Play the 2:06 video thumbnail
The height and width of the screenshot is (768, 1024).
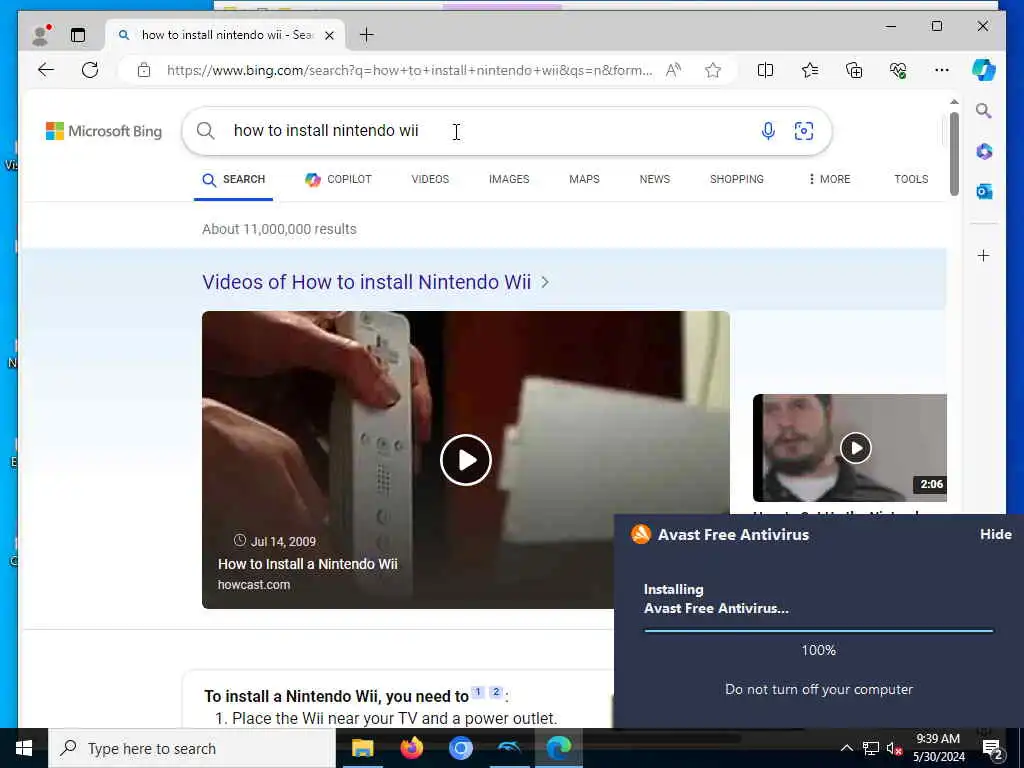pyautogui.click(x=856, y=448)
